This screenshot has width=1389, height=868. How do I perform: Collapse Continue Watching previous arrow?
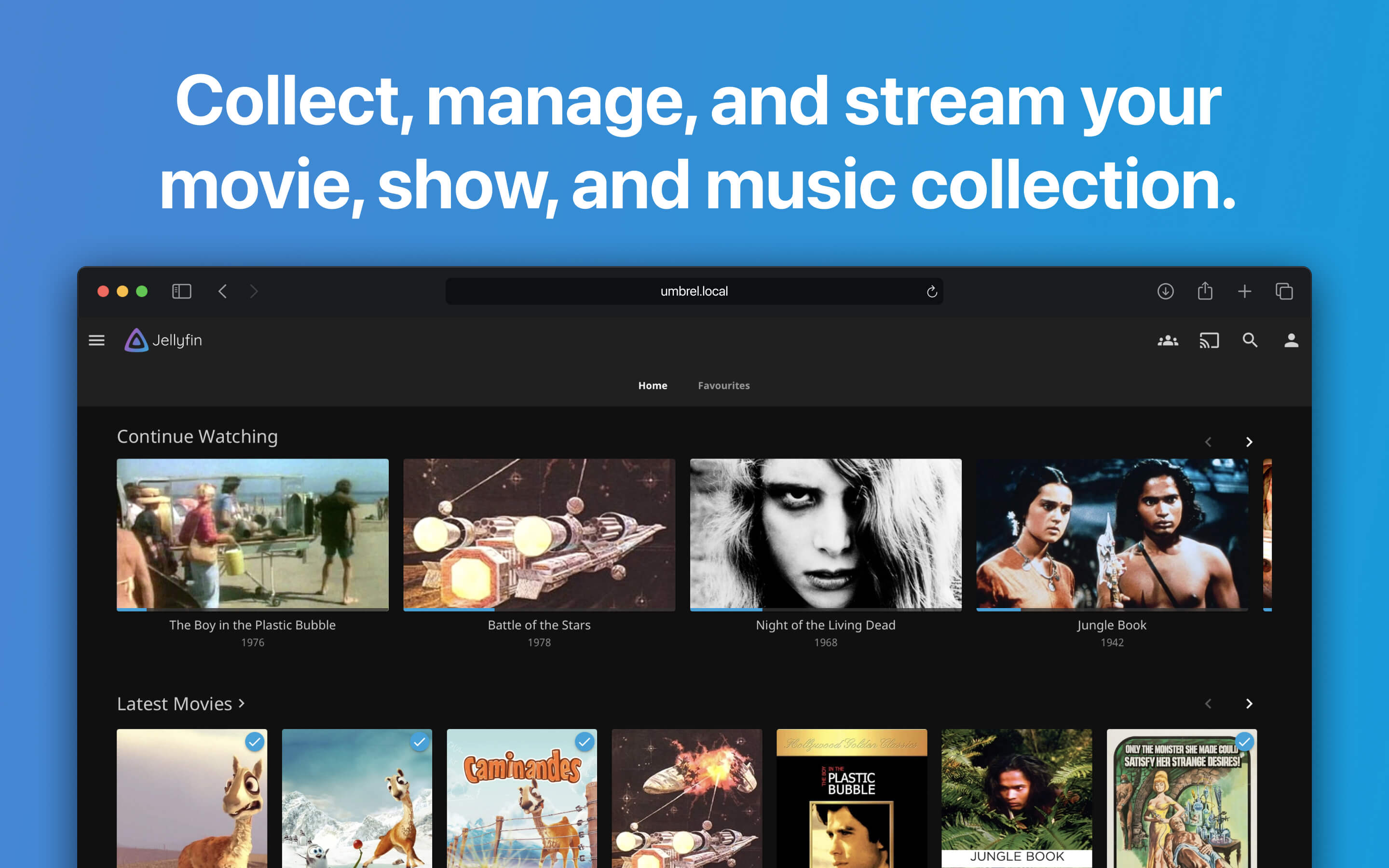pos(1208,441)
